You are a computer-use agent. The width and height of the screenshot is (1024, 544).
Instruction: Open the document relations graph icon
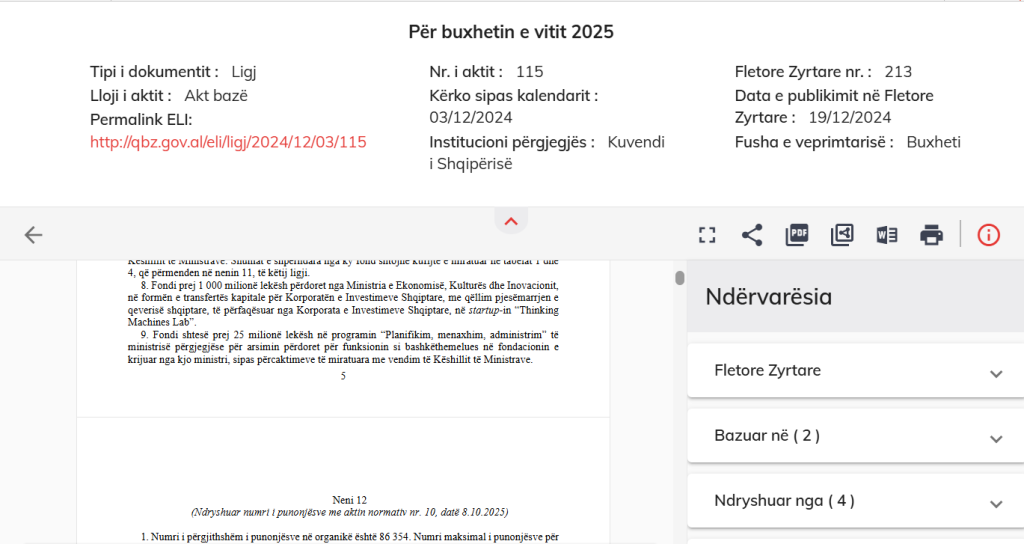842,235
